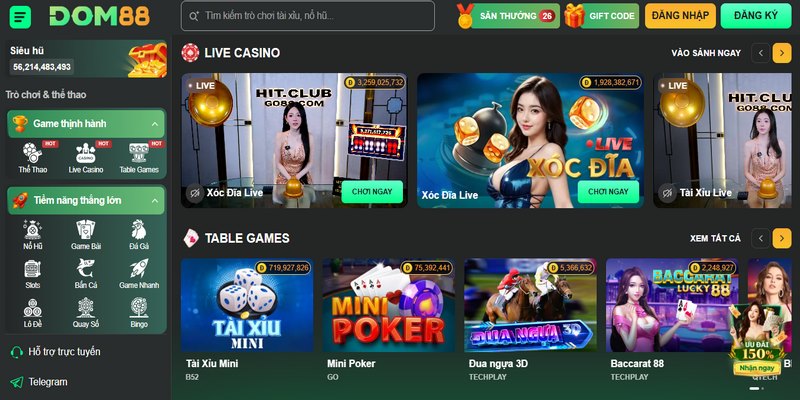Go to next Table Games with yellow arrow
Screen dimensions: 800x400
click(x=782, y=238)
